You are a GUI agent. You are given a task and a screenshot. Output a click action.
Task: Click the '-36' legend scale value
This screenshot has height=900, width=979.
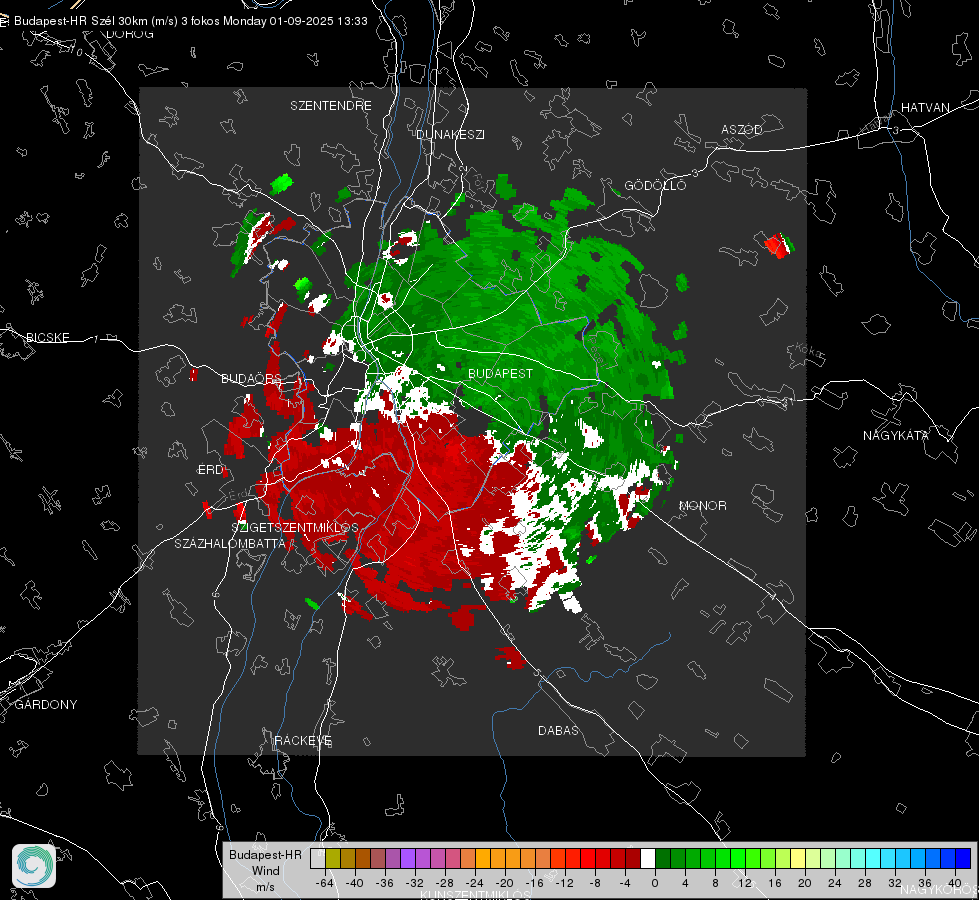385,883
